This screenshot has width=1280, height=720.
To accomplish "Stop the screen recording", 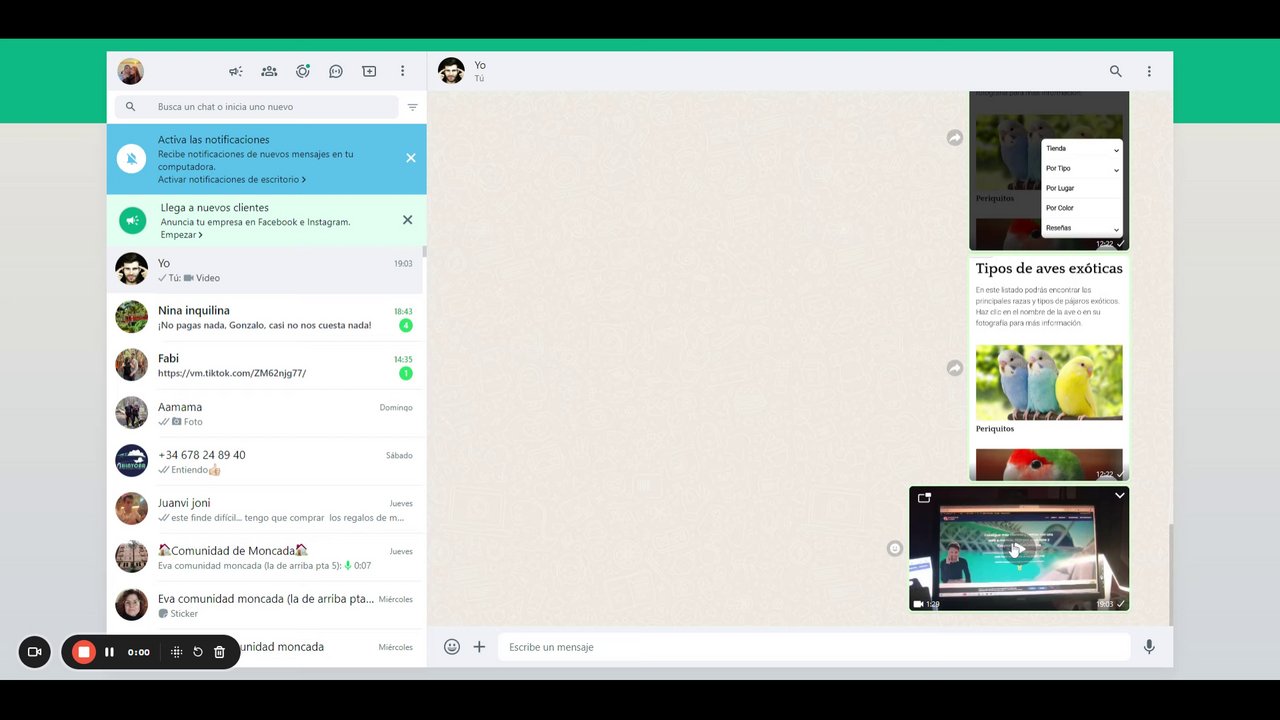I will 84,652.
